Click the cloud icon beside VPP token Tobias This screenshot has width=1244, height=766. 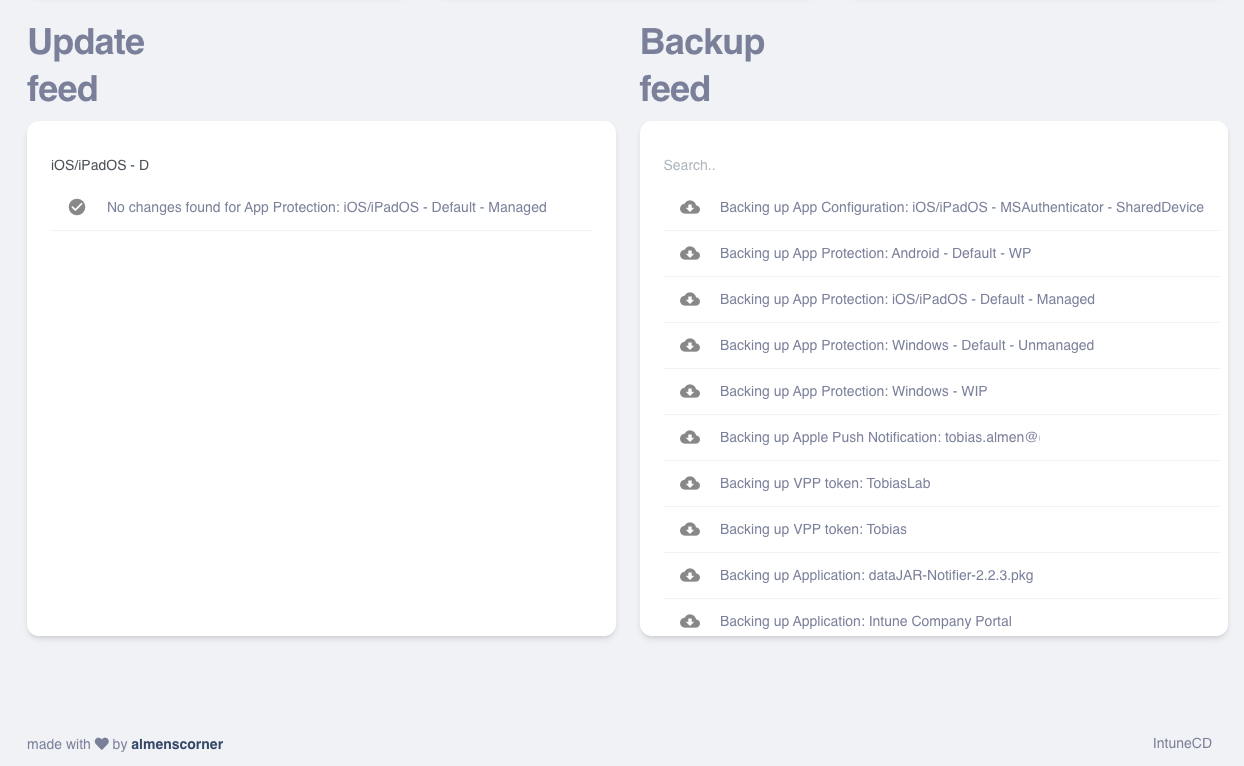tap(690, 529)
